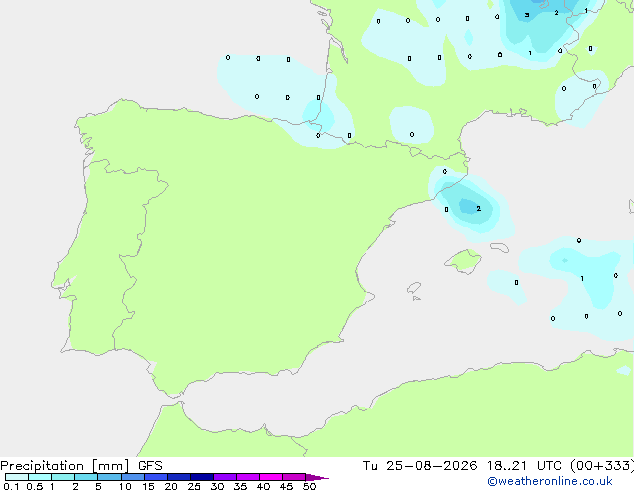This screenshot has height=490, width=634.
Task: Click the 30–35 mm purple legend swatch
Action: tap(225, 477)
